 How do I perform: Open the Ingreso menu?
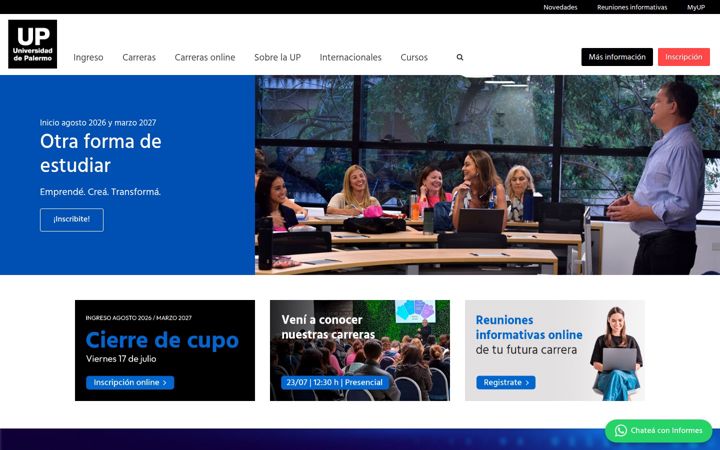(88, 57)
